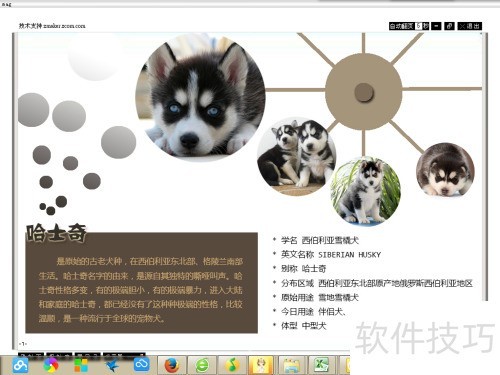Image resolution: width=500 pixels, height=375 pixels.
Task: Edit the auto-flip seconds input field
Action: tap(418, 26)
